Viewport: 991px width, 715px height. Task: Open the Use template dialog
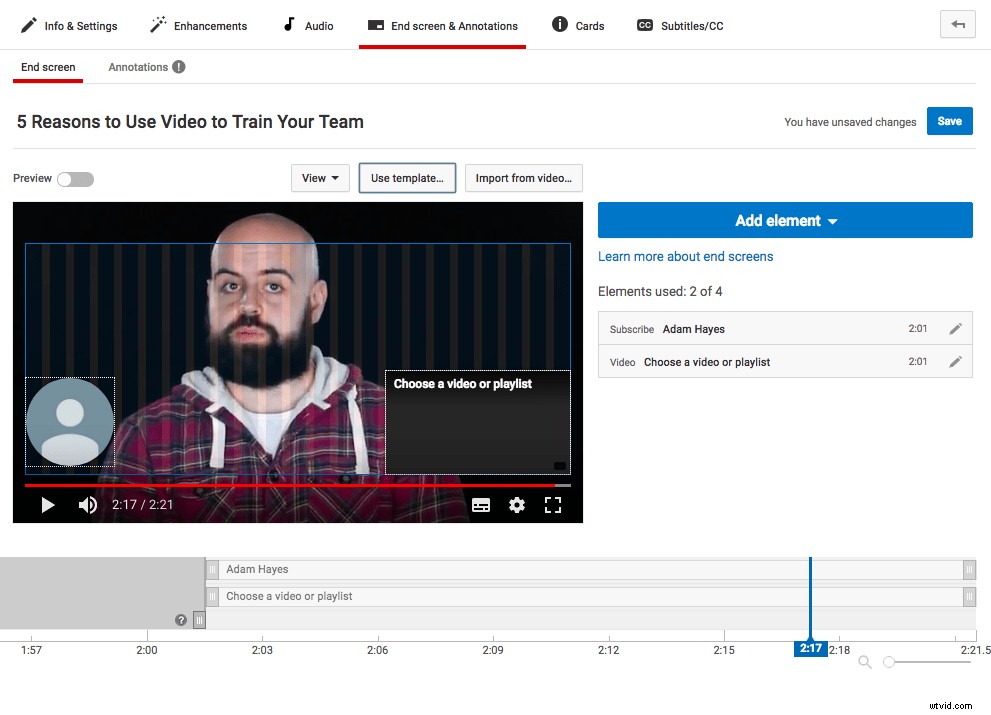[x=406, y=177]
